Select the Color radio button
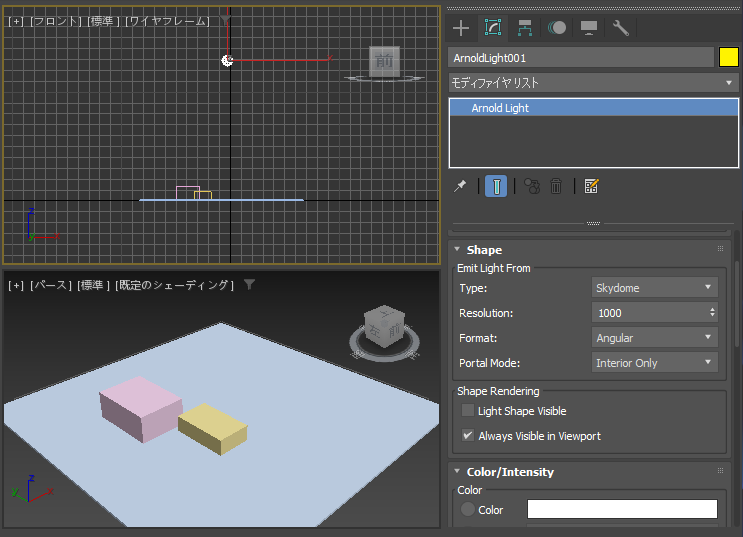 (x=468, y=510)
